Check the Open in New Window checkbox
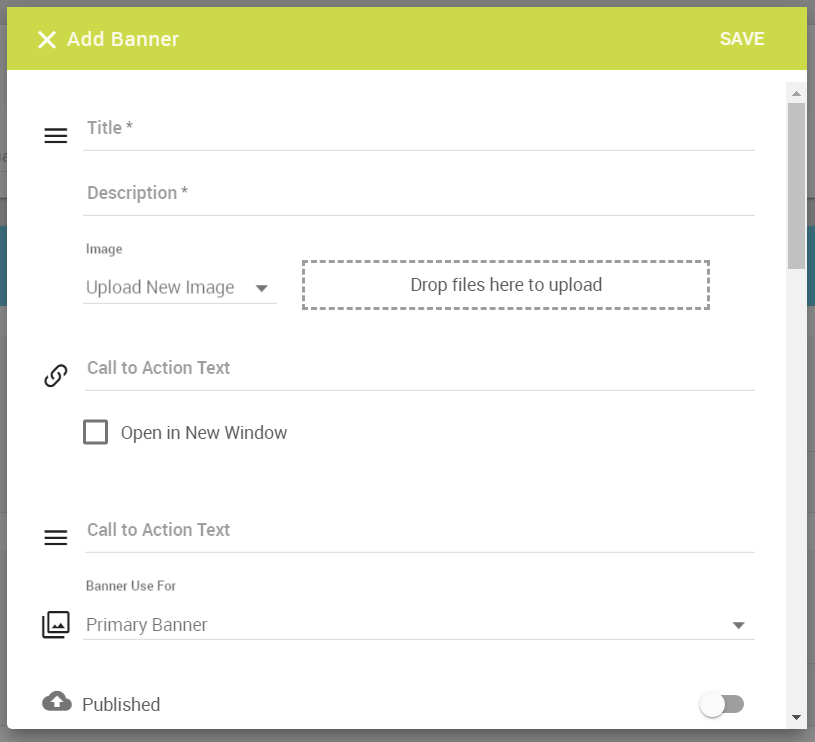 (x=96, y=432)
